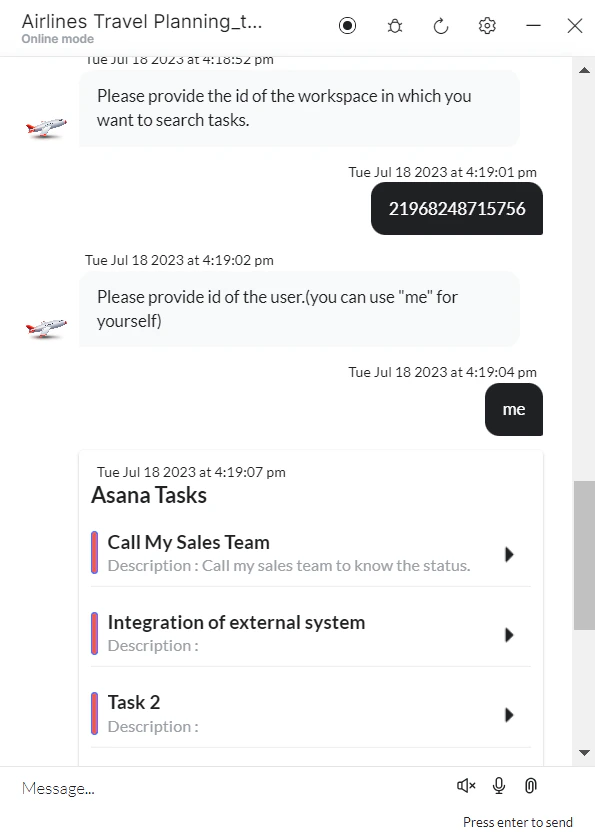Click the airplane avatar next to user id prompt
This screenshot has width=595, height=832.
[45, 329]
